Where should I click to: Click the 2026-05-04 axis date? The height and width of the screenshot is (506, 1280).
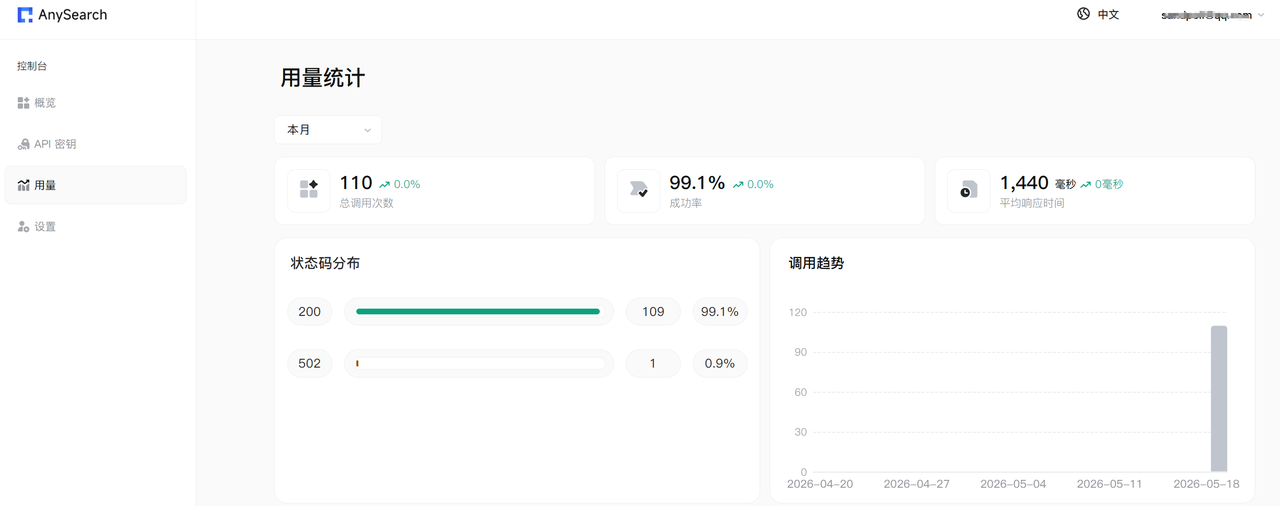[1013, 484]
